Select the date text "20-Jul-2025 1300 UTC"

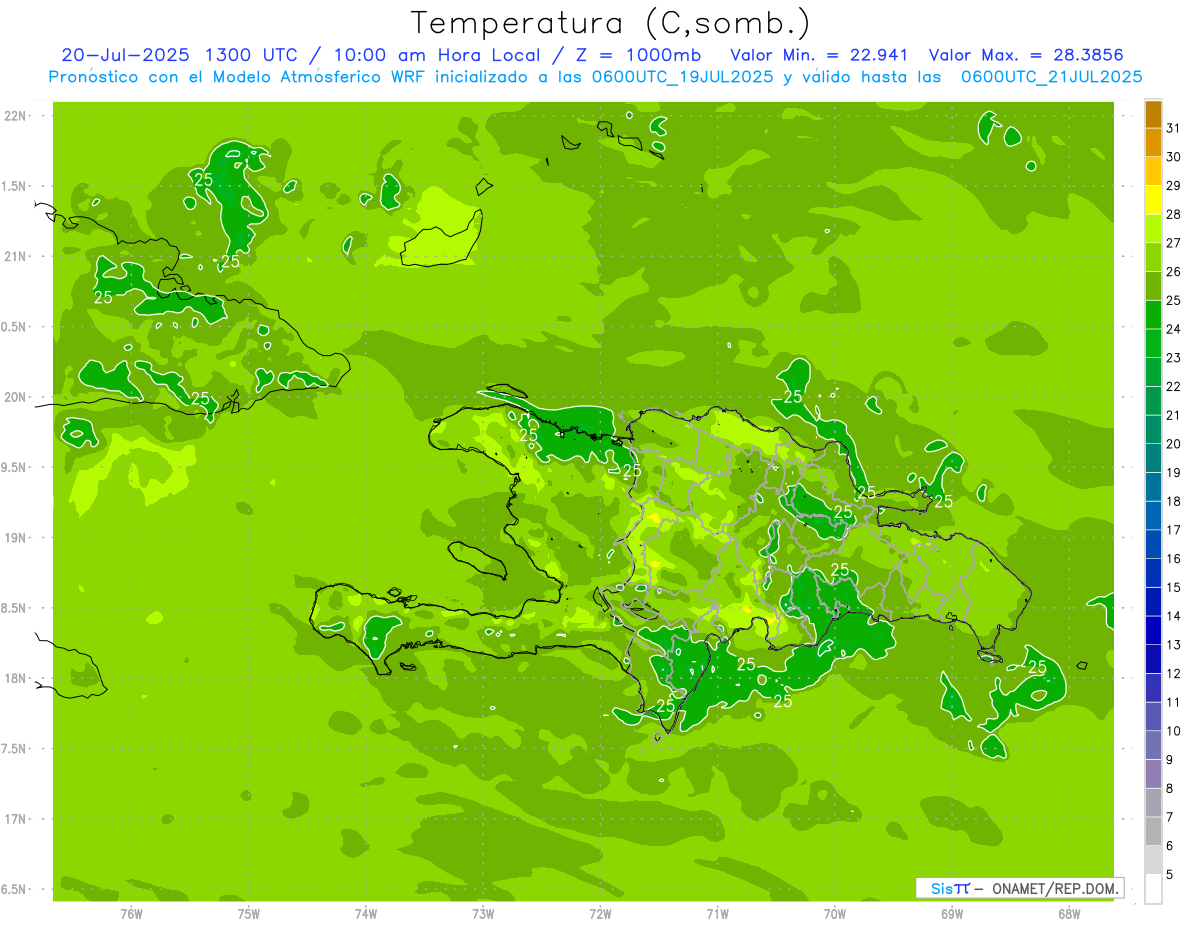tap(179, 54)
